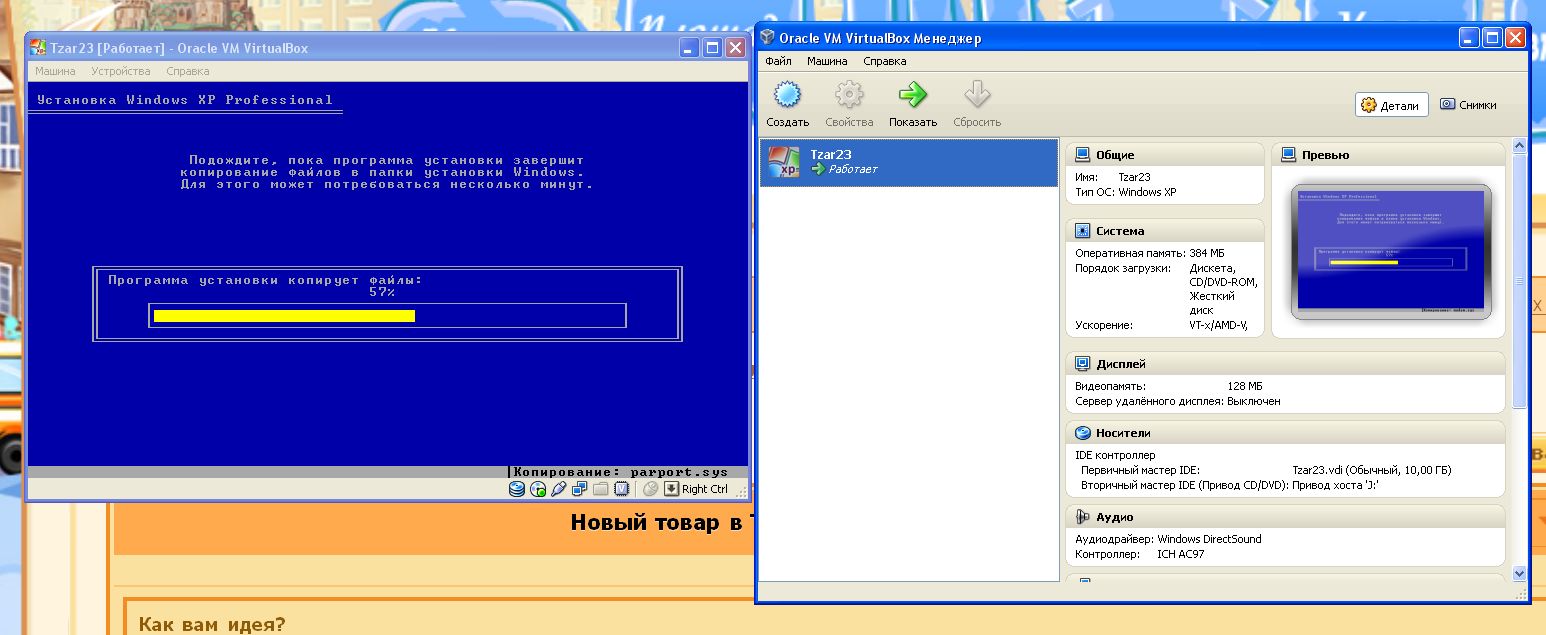Click the Новый товар heading on the web page
1546x635 pixels.
pyautogui.click(x=659, y=522)
